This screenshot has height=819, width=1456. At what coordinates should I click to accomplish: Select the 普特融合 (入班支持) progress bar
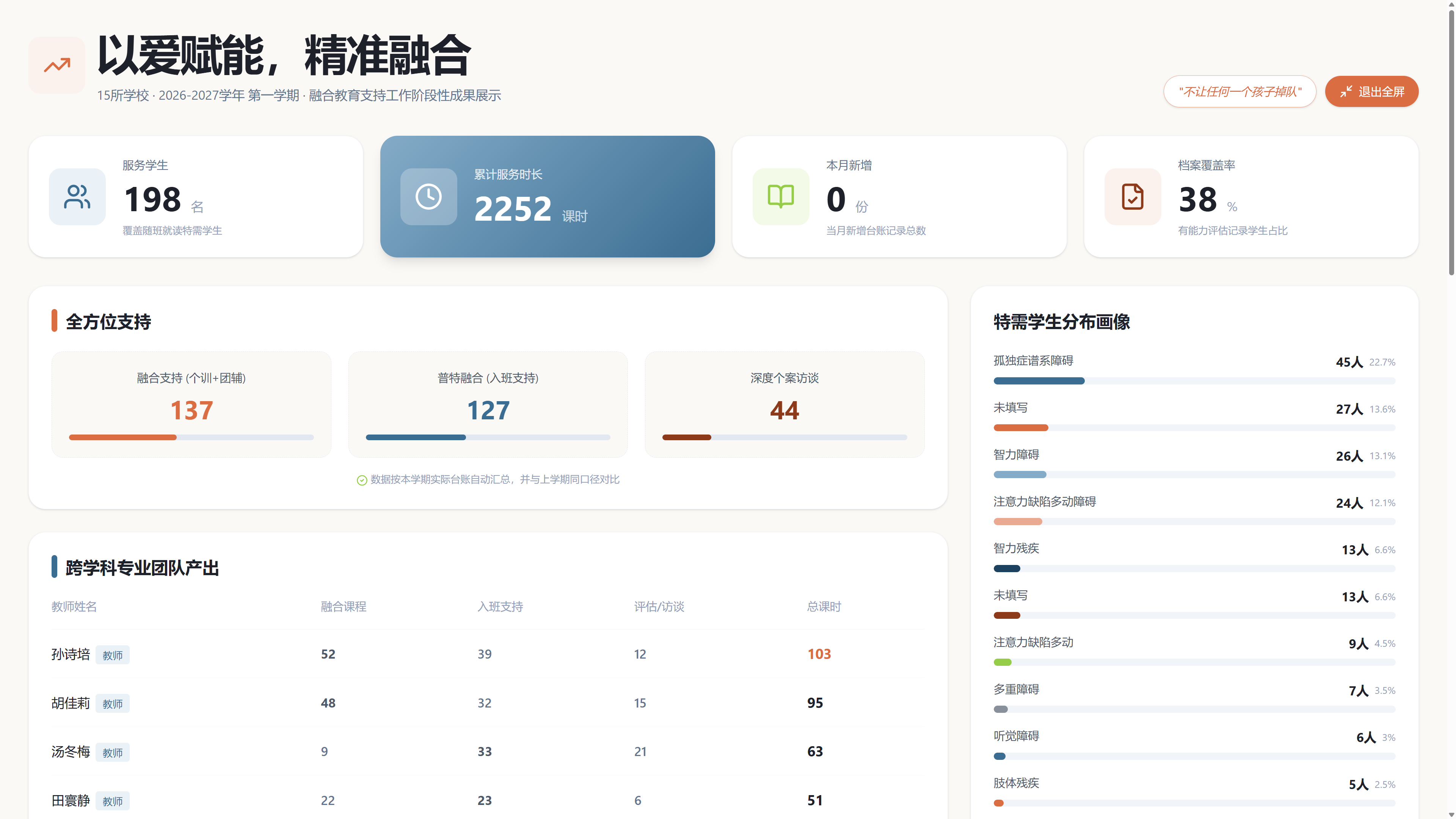pos(488,438)
